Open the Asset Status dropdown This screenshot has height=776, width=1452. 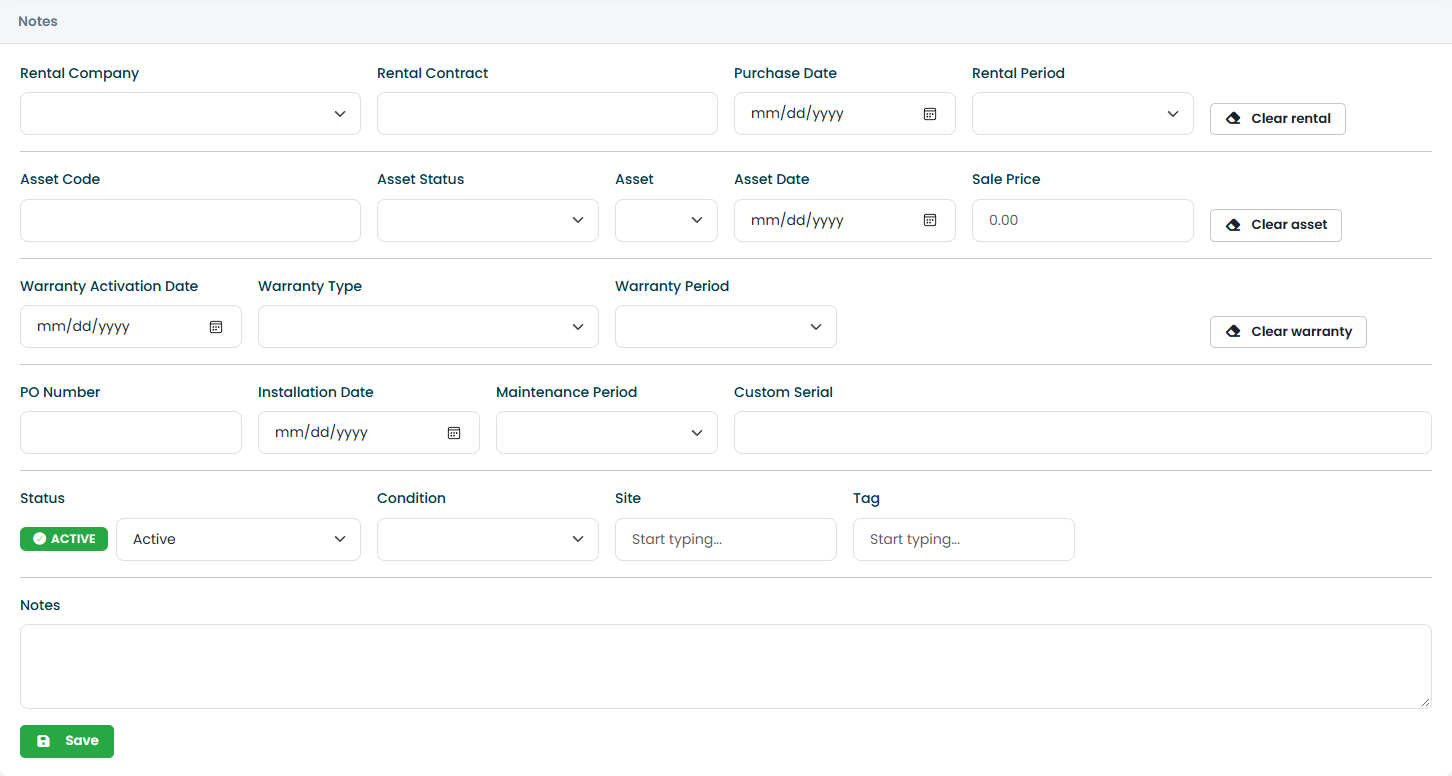tap(488, 220)
